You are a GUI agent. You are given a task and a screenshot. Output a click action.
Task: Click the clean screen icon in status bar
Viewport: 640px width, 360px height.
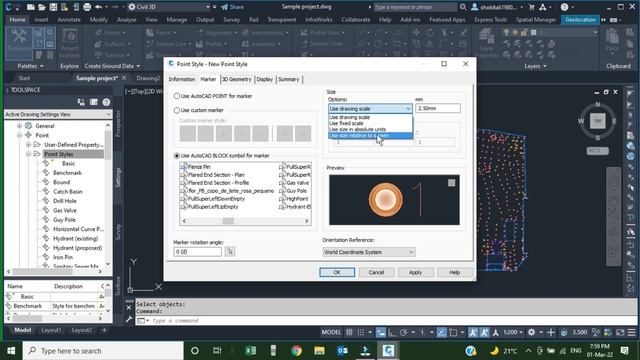point(620,332)
